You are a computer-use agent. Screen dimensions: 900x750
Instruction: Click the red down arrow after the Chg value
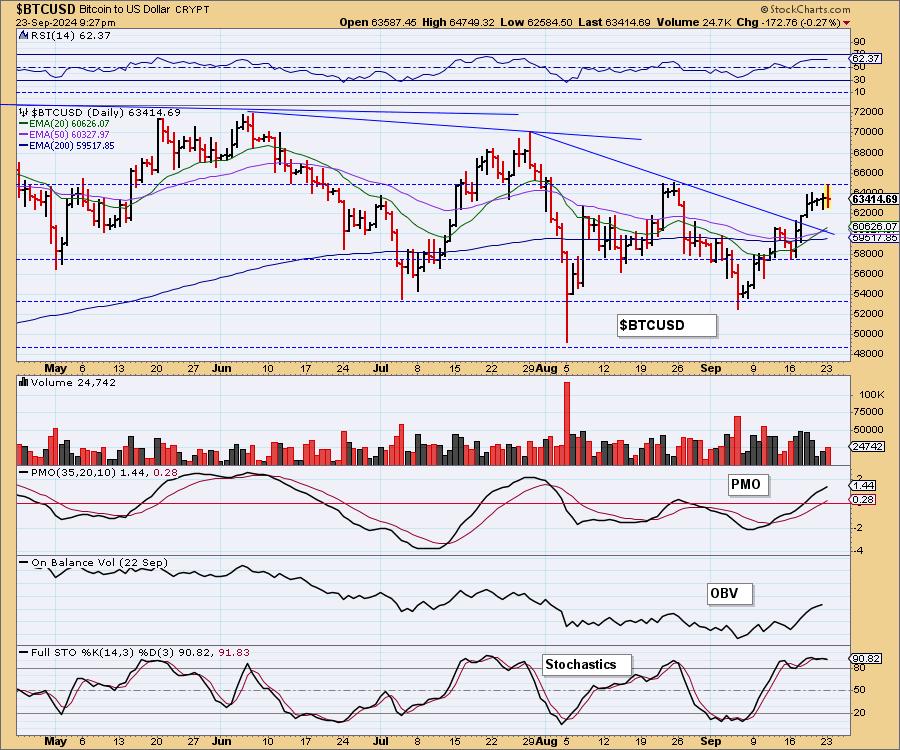point(847,23)
